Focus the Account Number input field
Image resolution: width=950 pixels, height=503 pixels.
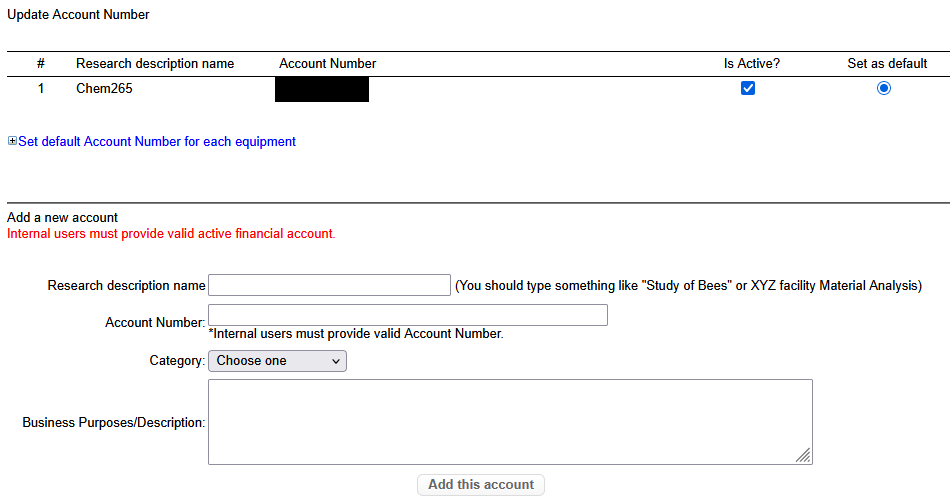pos(408,315)
